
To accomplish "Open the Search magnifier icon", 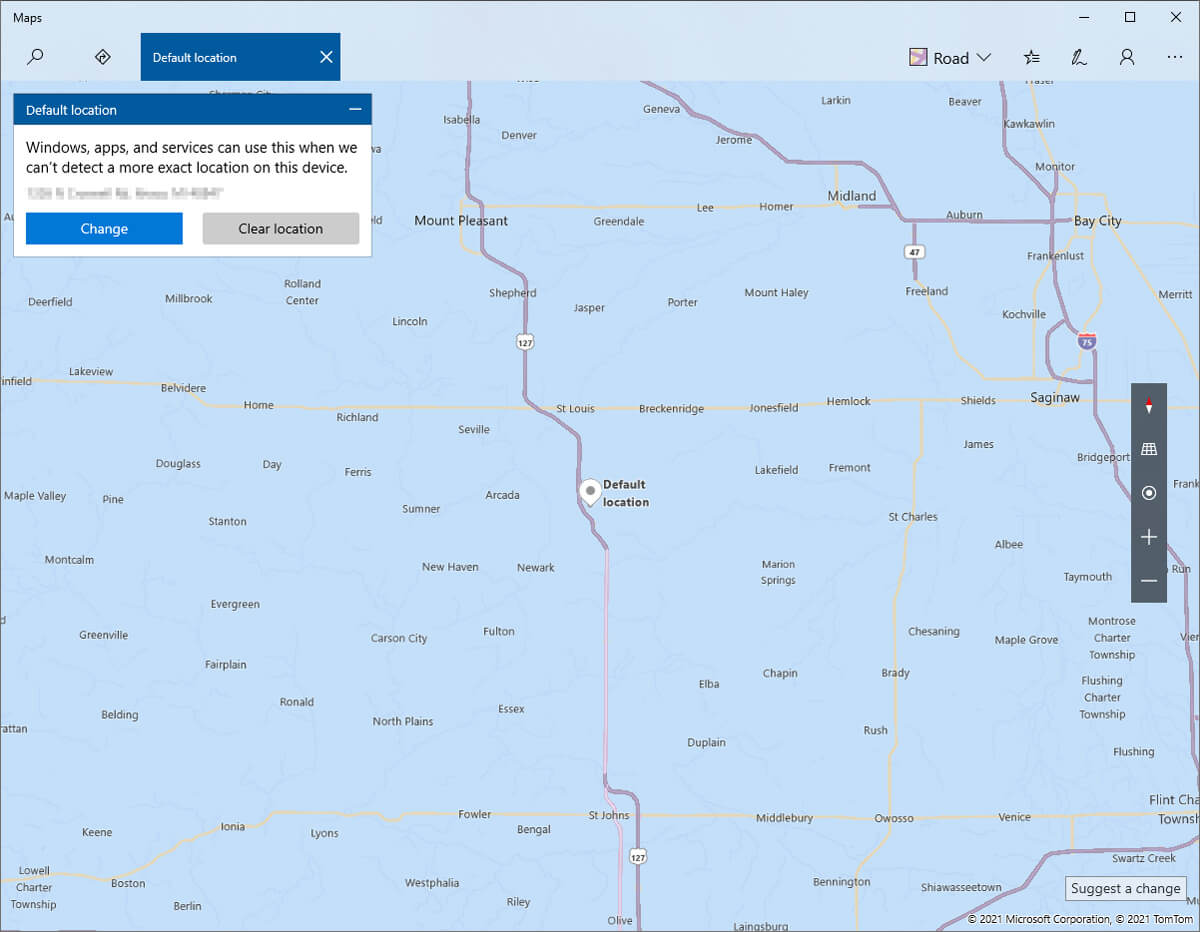I will [x=35, y=57].
